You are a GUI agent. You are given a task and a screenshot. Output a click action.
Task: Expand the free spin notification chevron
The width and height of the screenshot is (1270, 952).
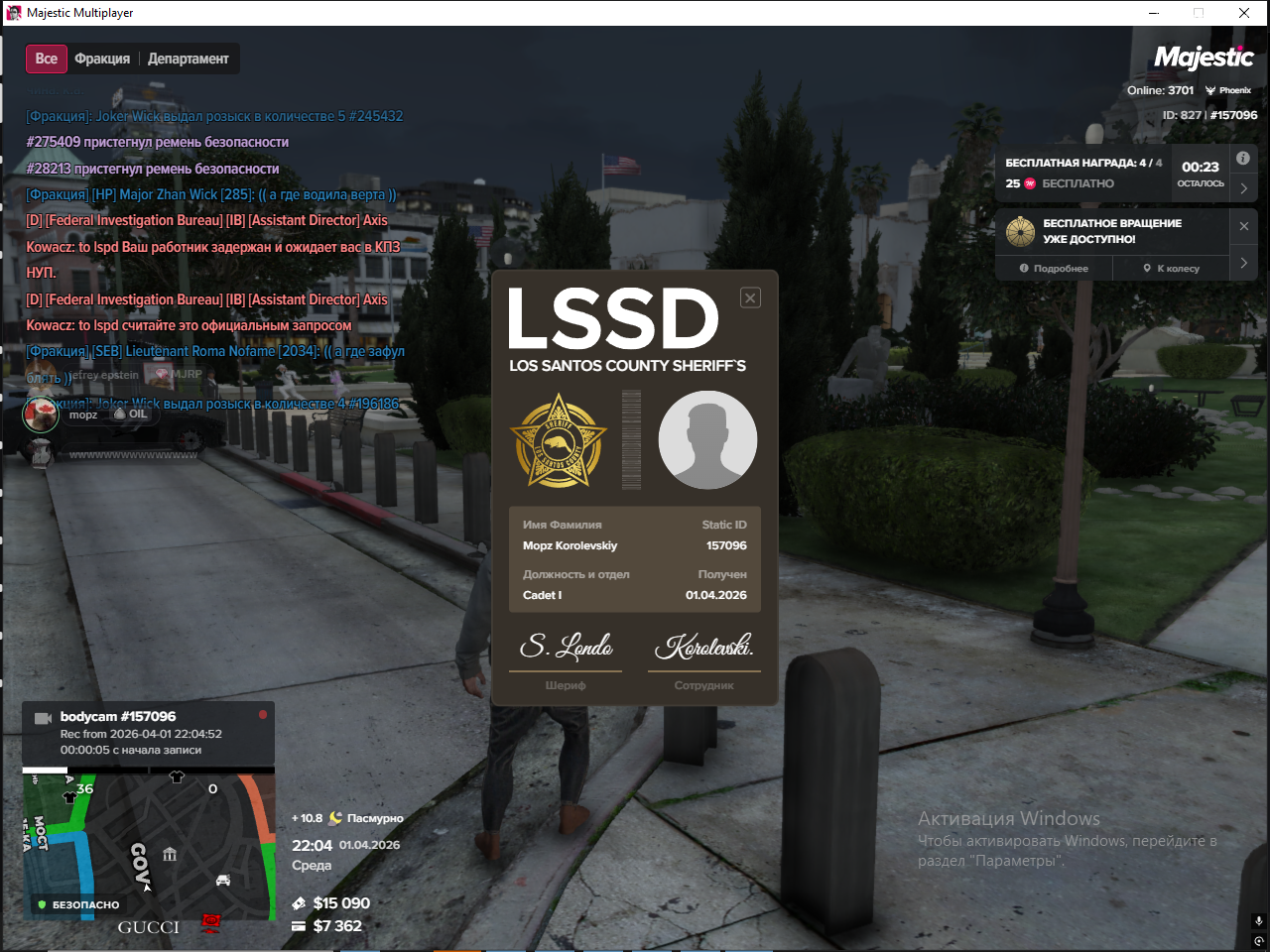click(x=1243, y=263)
